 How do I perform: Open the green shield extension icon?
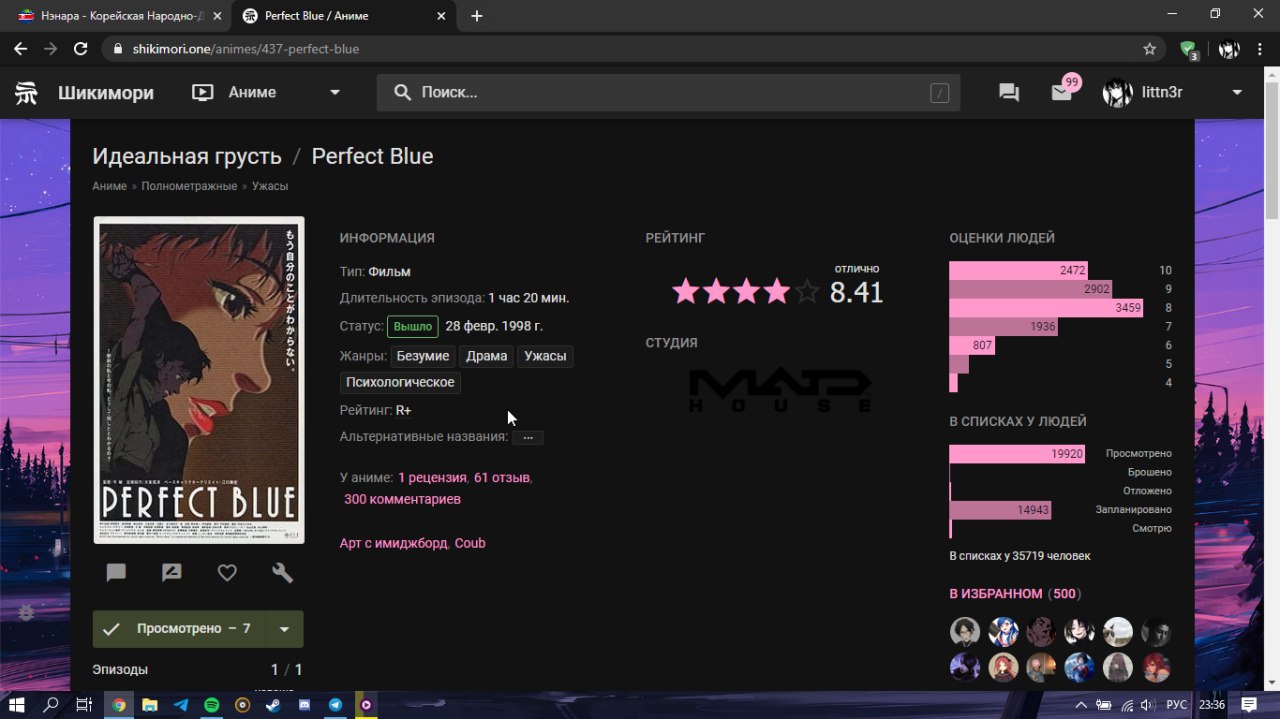pos(1188,49)
